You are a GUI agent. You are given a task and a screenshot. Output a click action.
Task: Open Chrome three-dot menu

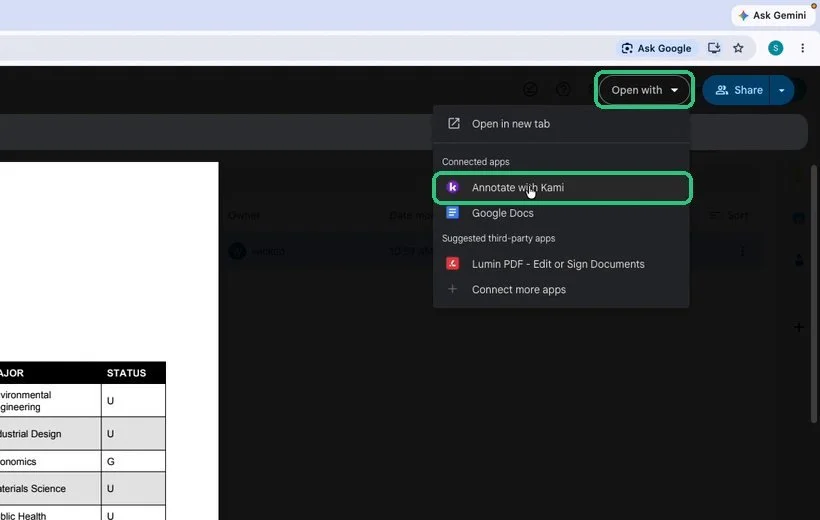pos(802,48)
